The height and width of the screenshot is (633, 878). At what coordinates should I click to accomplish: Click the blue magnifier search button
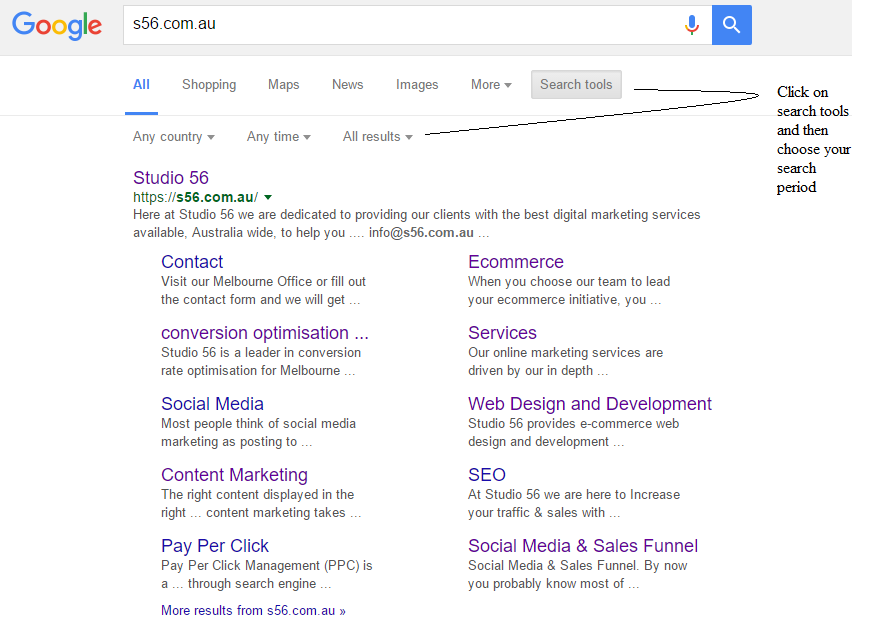[x=731, y=25]
